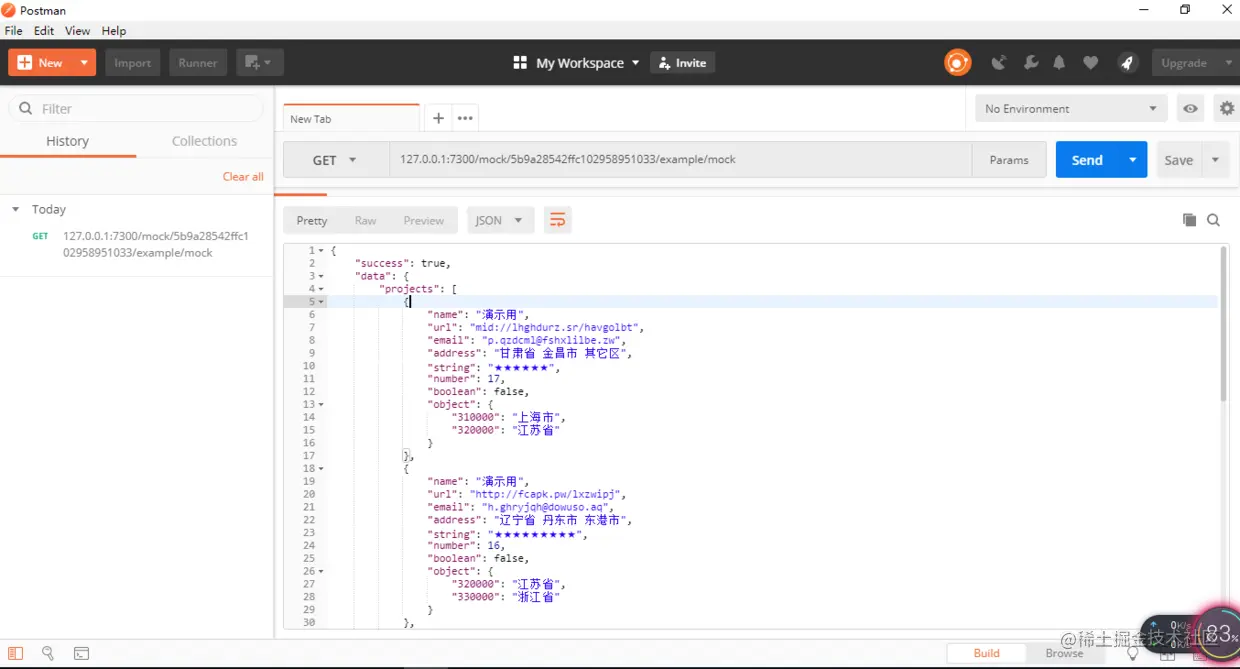
Task: Open find and replace icon in status bar
Action: (x=48, y=653)
